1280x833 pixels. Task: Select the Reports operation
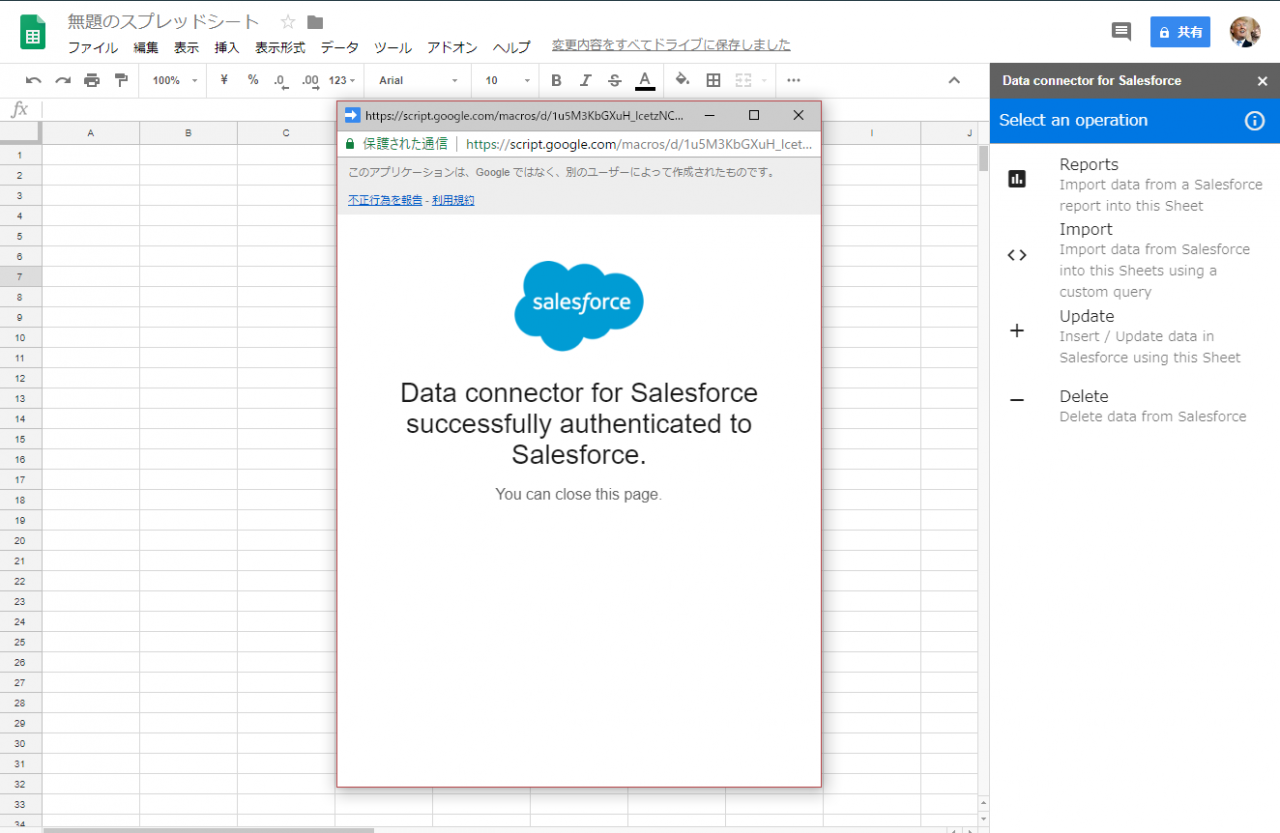point(1135,185)
